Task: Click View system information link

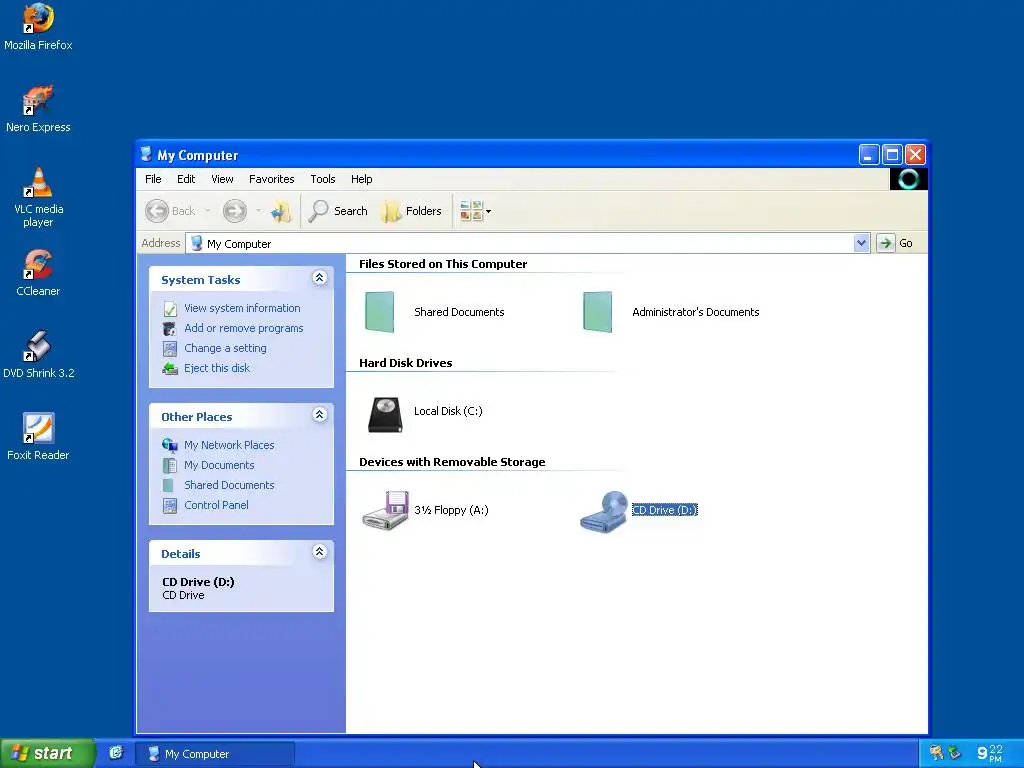Action: pos(242,308)
